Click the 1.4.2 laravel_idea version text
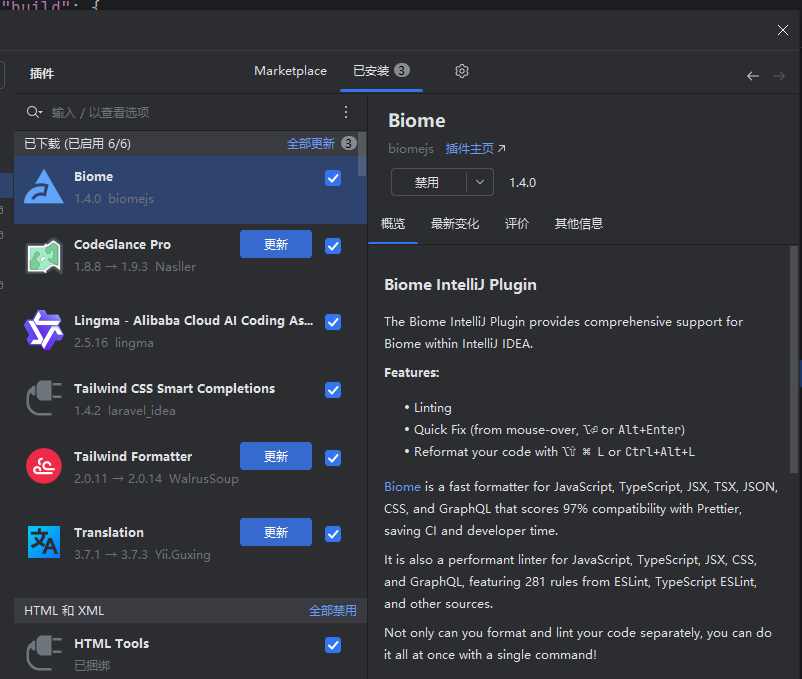Image resolution: width=802 pixels, height=679 pixels. pos(125,411)
